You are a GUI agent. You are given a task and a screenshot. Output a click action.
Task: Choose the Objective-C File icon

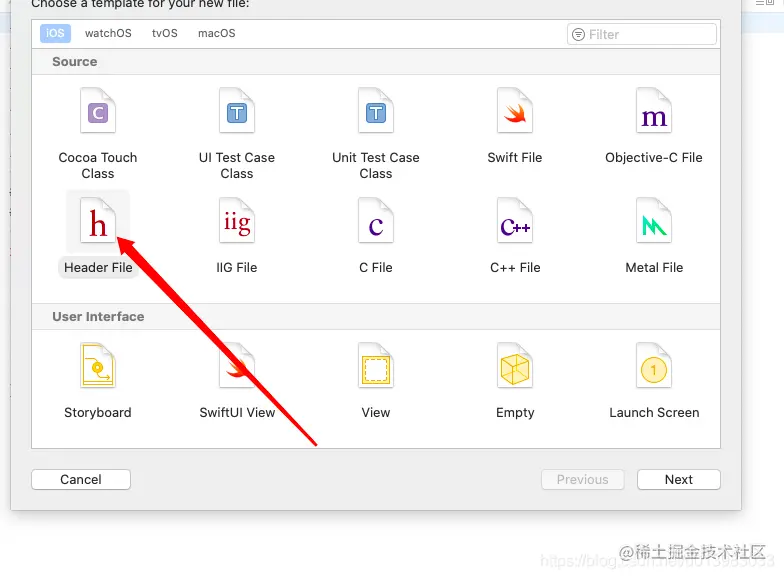point(654,110)
